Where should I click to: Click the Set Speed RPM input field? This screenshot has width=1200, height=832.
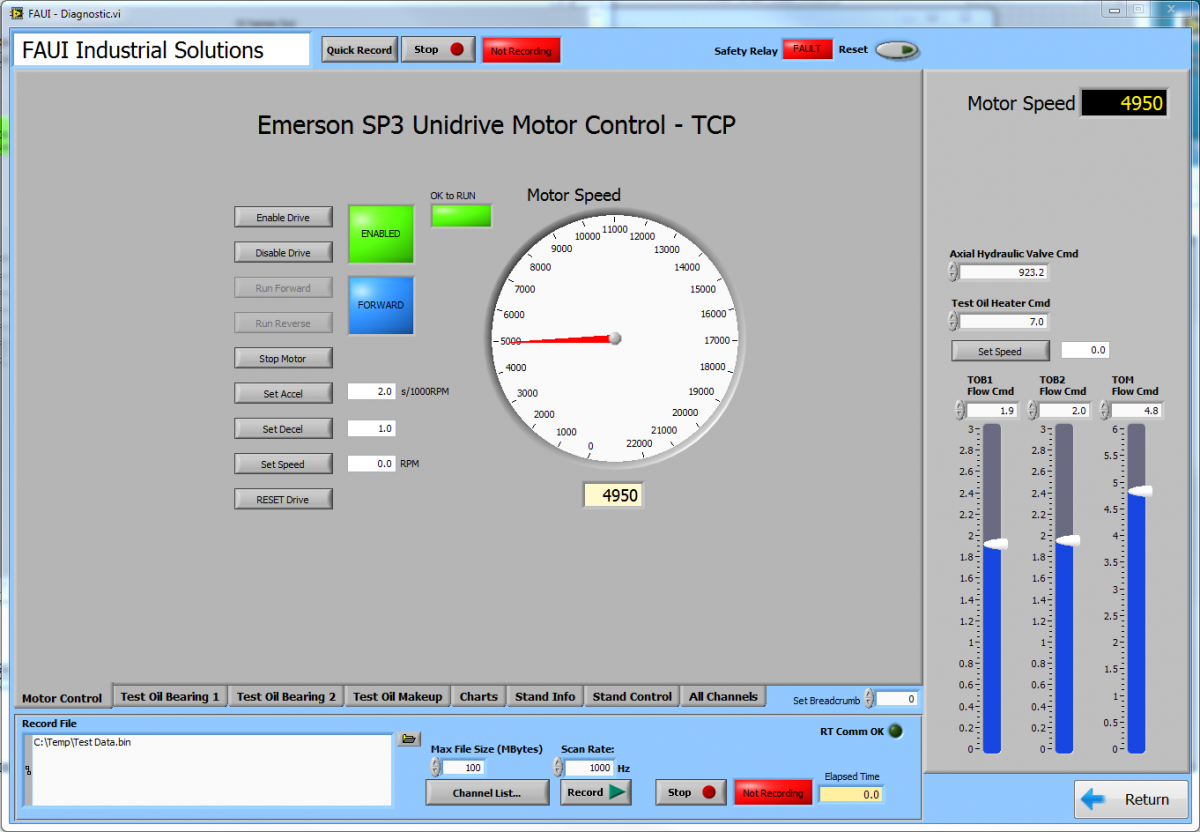click(372, 464)
